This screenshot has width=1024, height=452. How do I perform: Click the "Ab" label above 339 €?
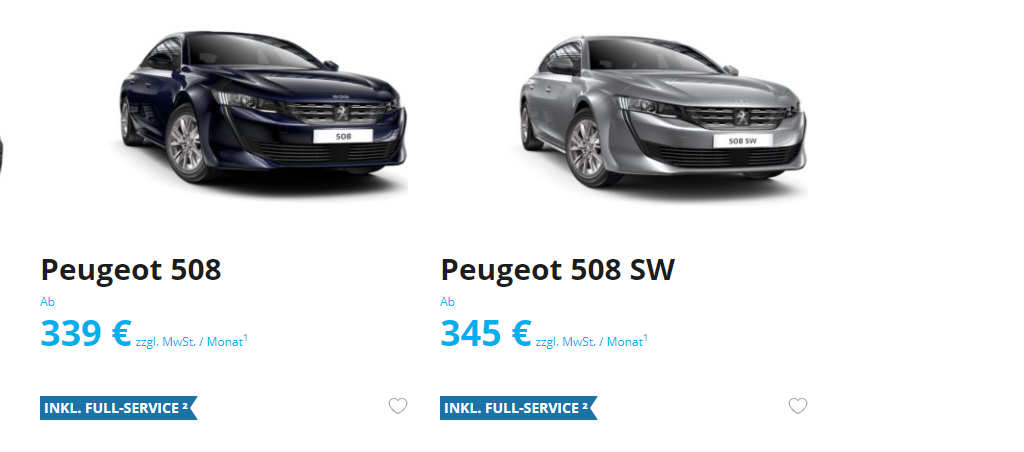(x=47, y=302)
